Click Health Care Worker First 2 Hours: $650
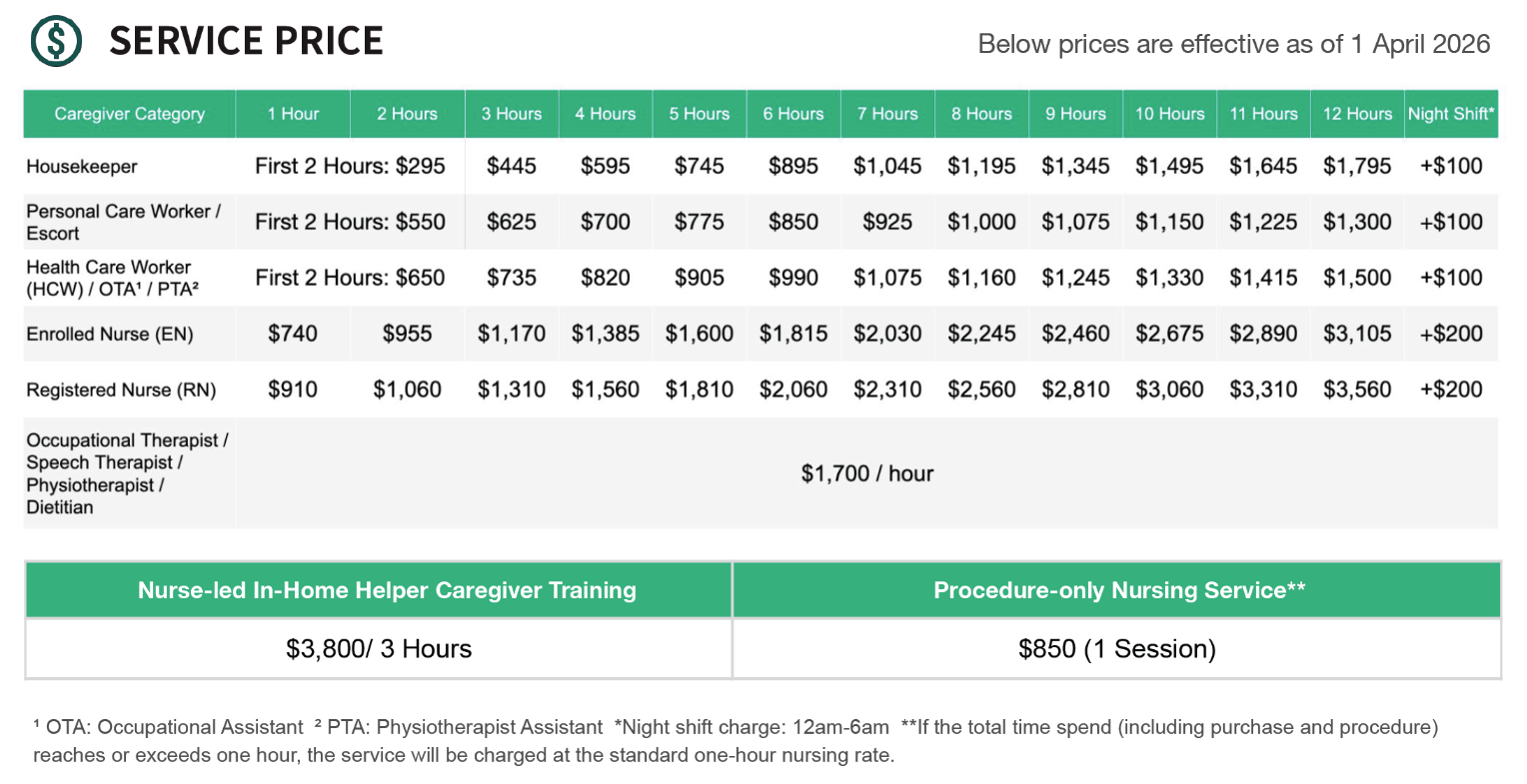The height and width of the screenshot is (784, 1527). point(350,278)
